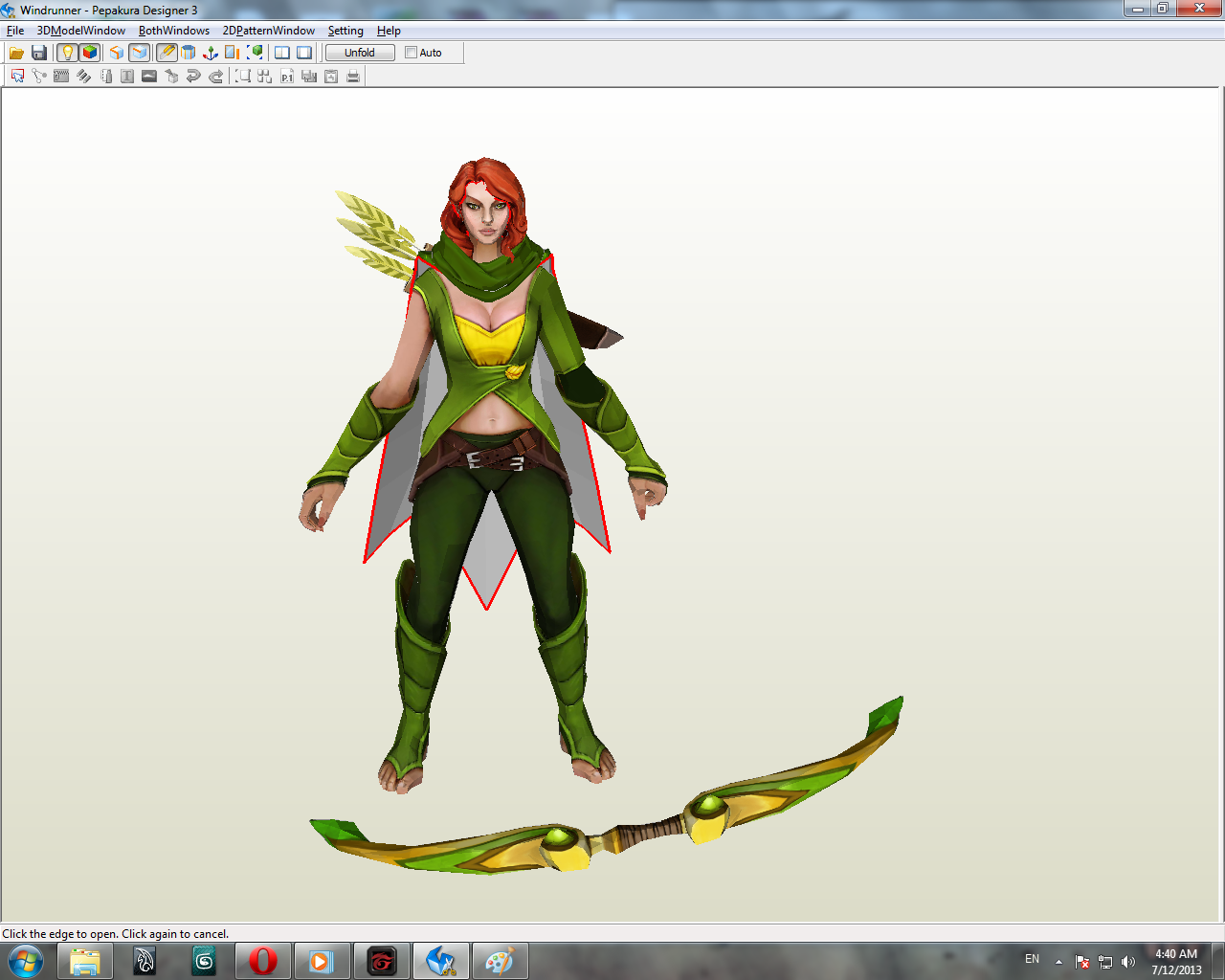Toggle the textured cube display icon
This screenshot has width=1225, height=980.
pyautogui.click(x=90, y=53)
